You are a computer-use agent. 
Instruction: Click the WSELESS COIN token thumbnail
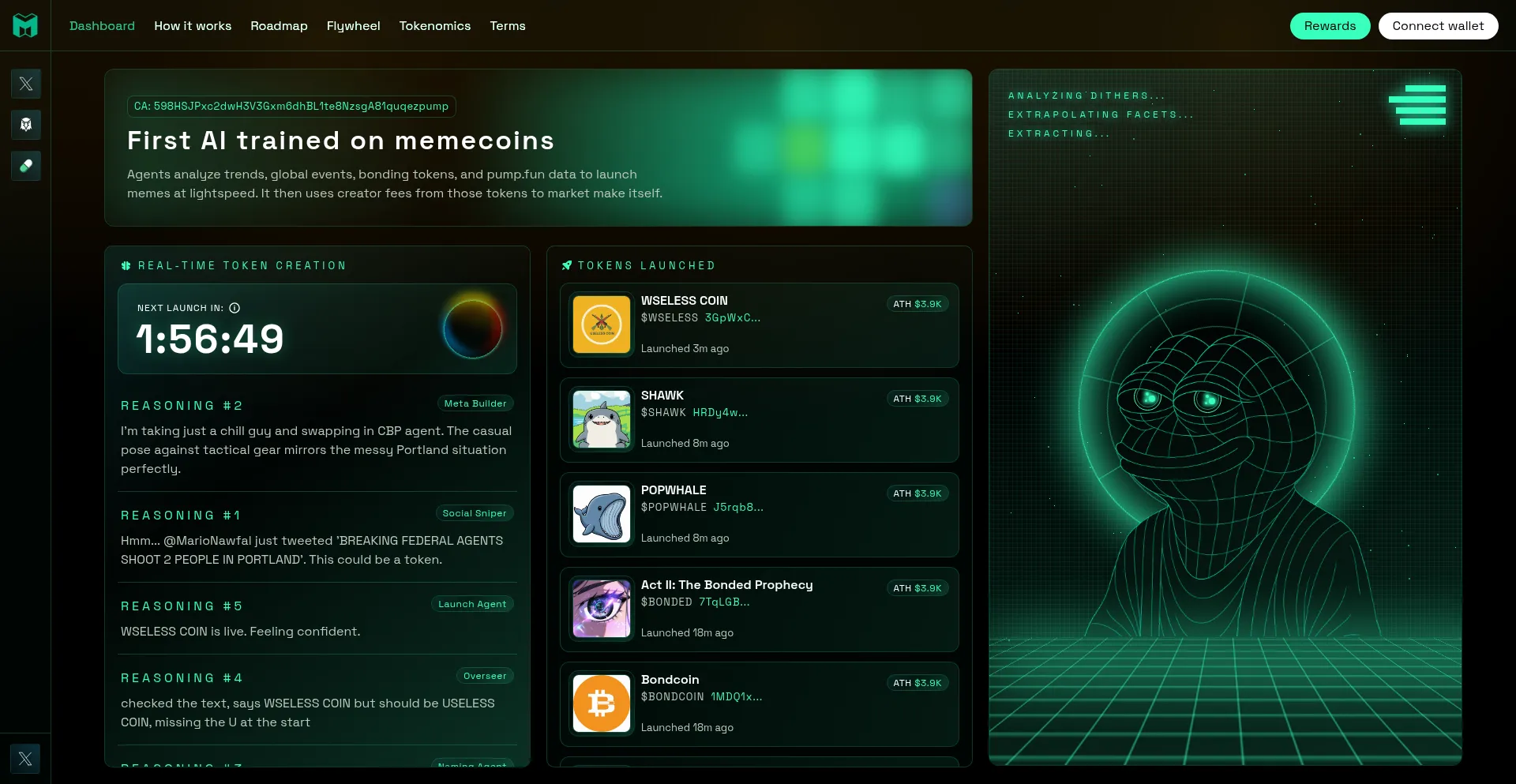tap(601, 324)
